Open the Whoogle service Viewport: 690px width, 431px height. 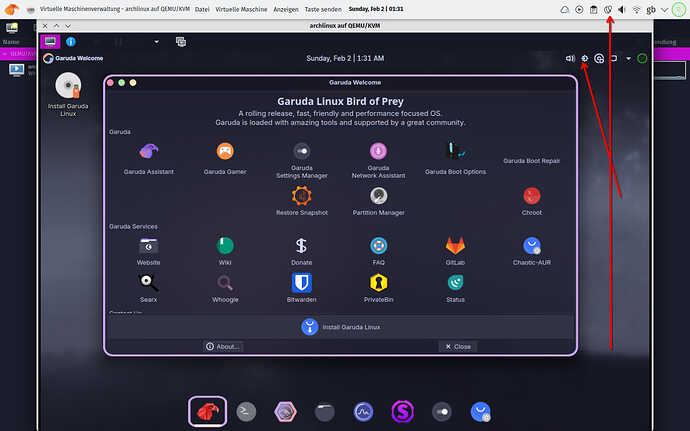(225, 288)
